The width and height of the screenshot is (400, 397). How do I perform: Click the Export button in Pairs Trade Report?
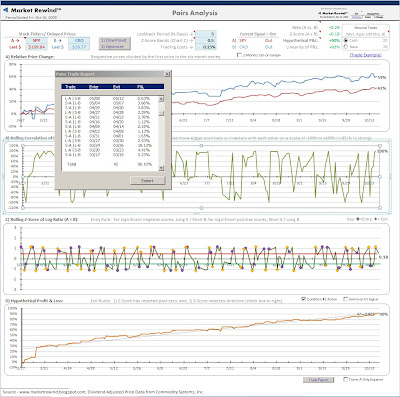tap(147, 180)
